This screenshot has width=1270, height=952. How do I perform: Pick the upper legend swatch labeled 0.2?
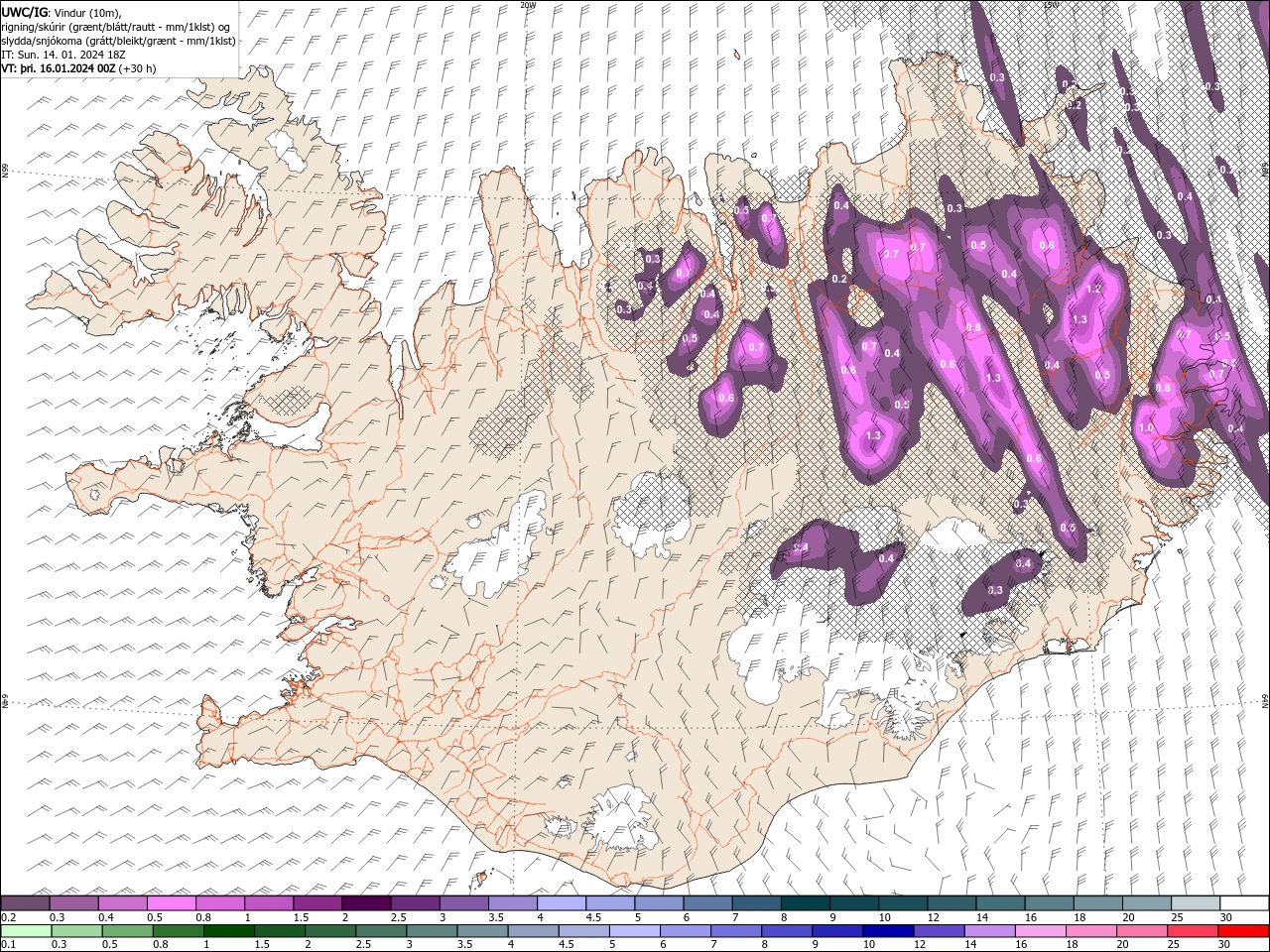coord(25,903)
